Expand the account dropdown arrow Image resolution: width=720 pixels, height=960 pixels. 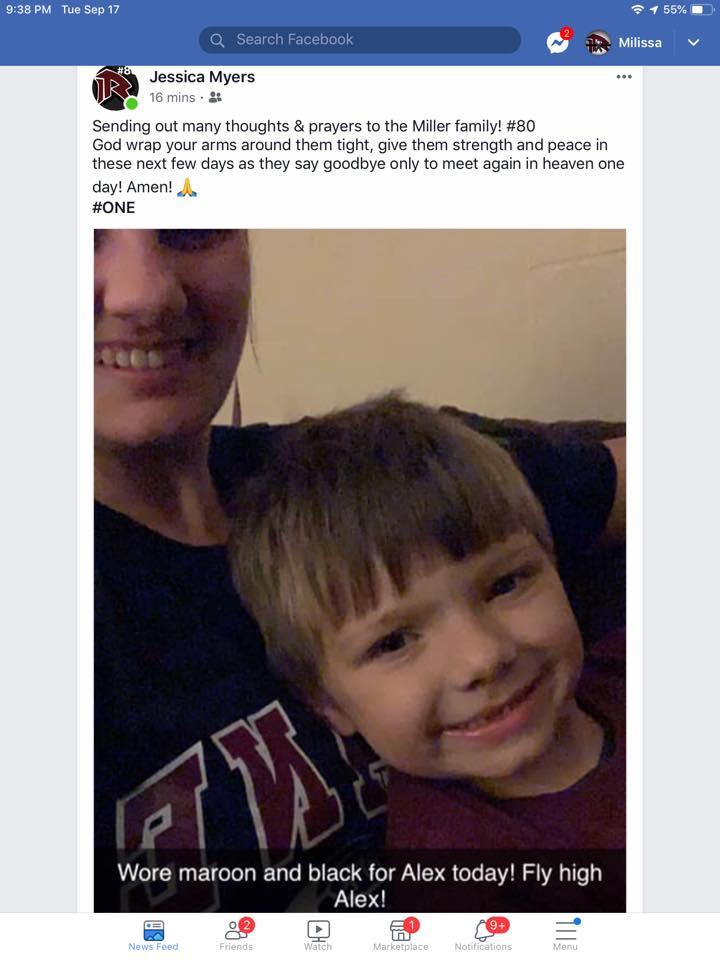pos(693,42)
